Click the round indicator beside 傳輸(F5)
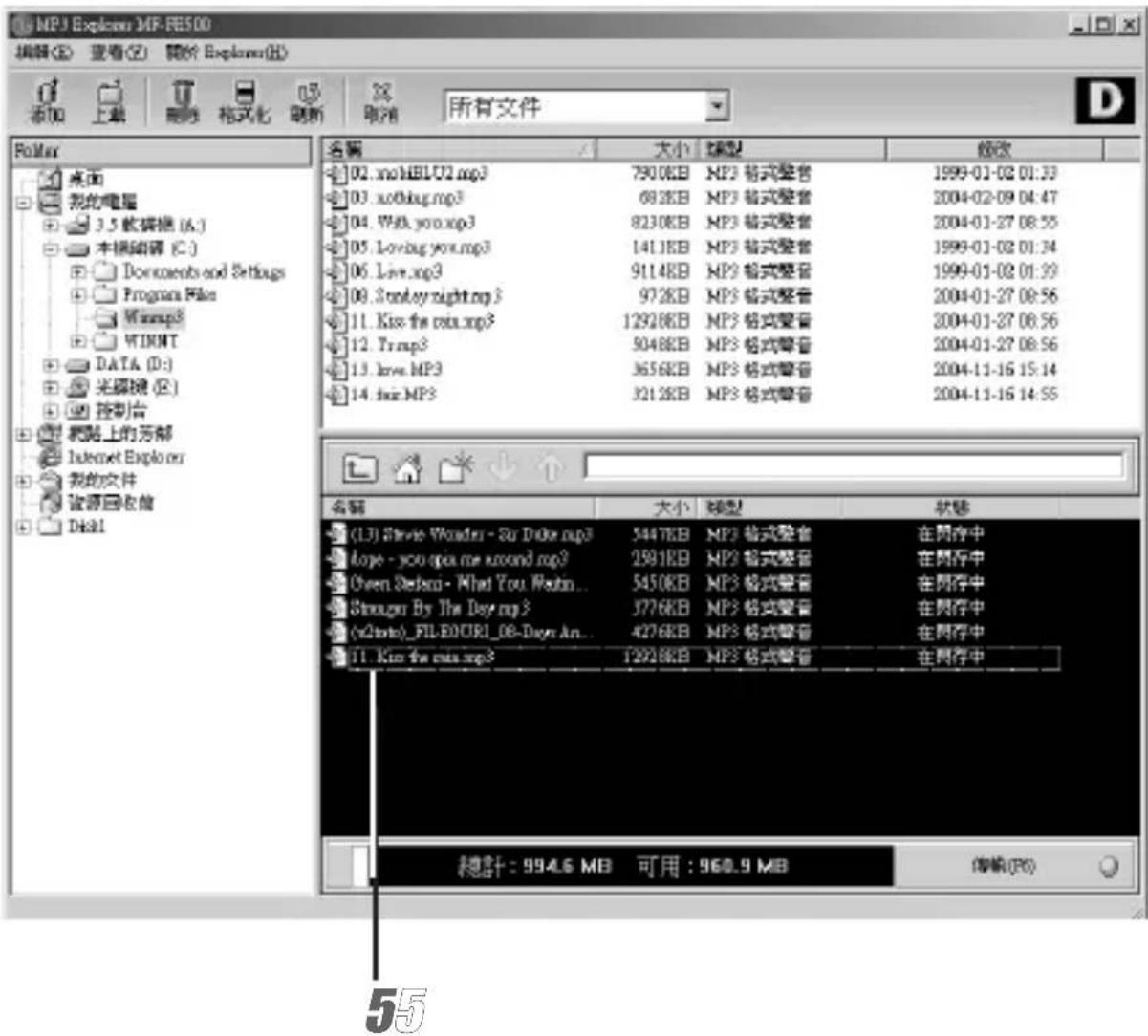Viewport: 1148px width, 1036px height. [x=1108, y=867]
